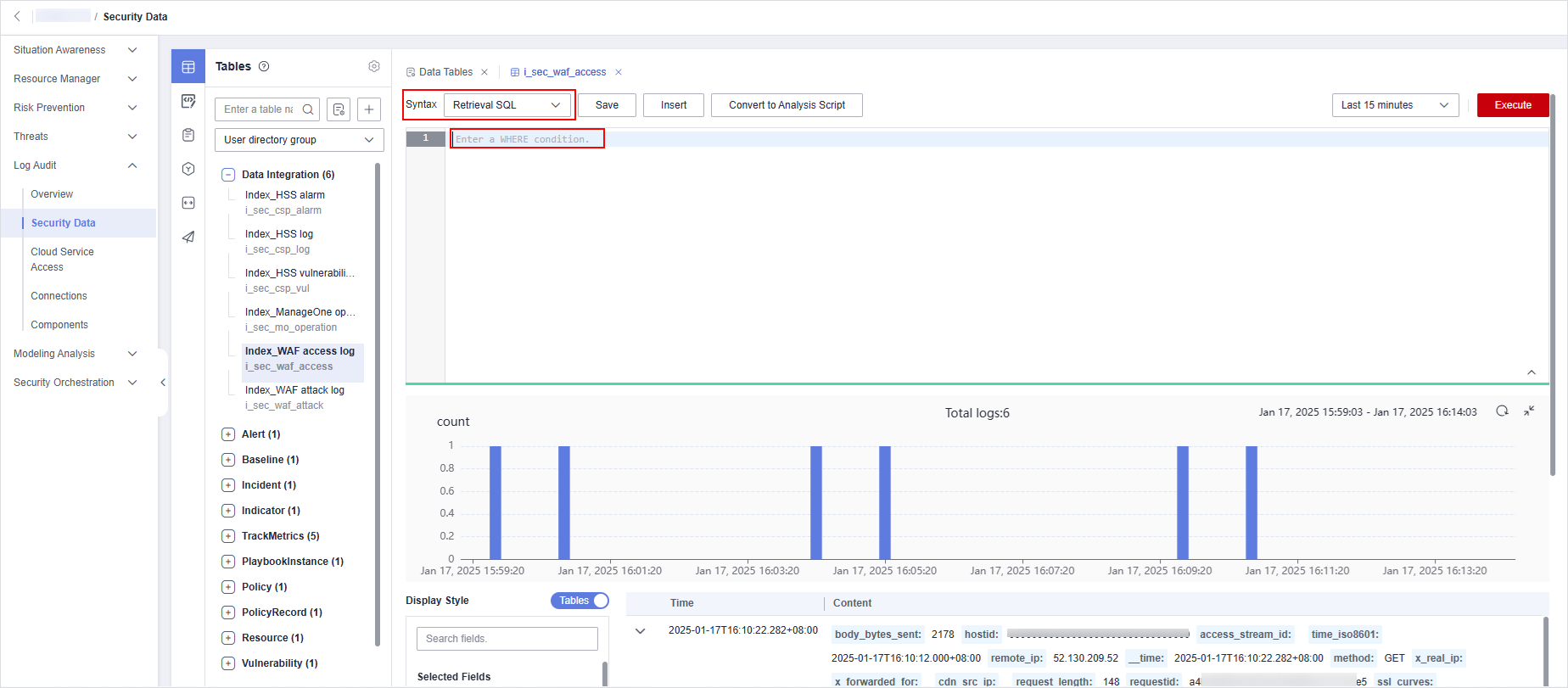
Task: Open Security Data in navigation
Action: [x=64, y=223]
